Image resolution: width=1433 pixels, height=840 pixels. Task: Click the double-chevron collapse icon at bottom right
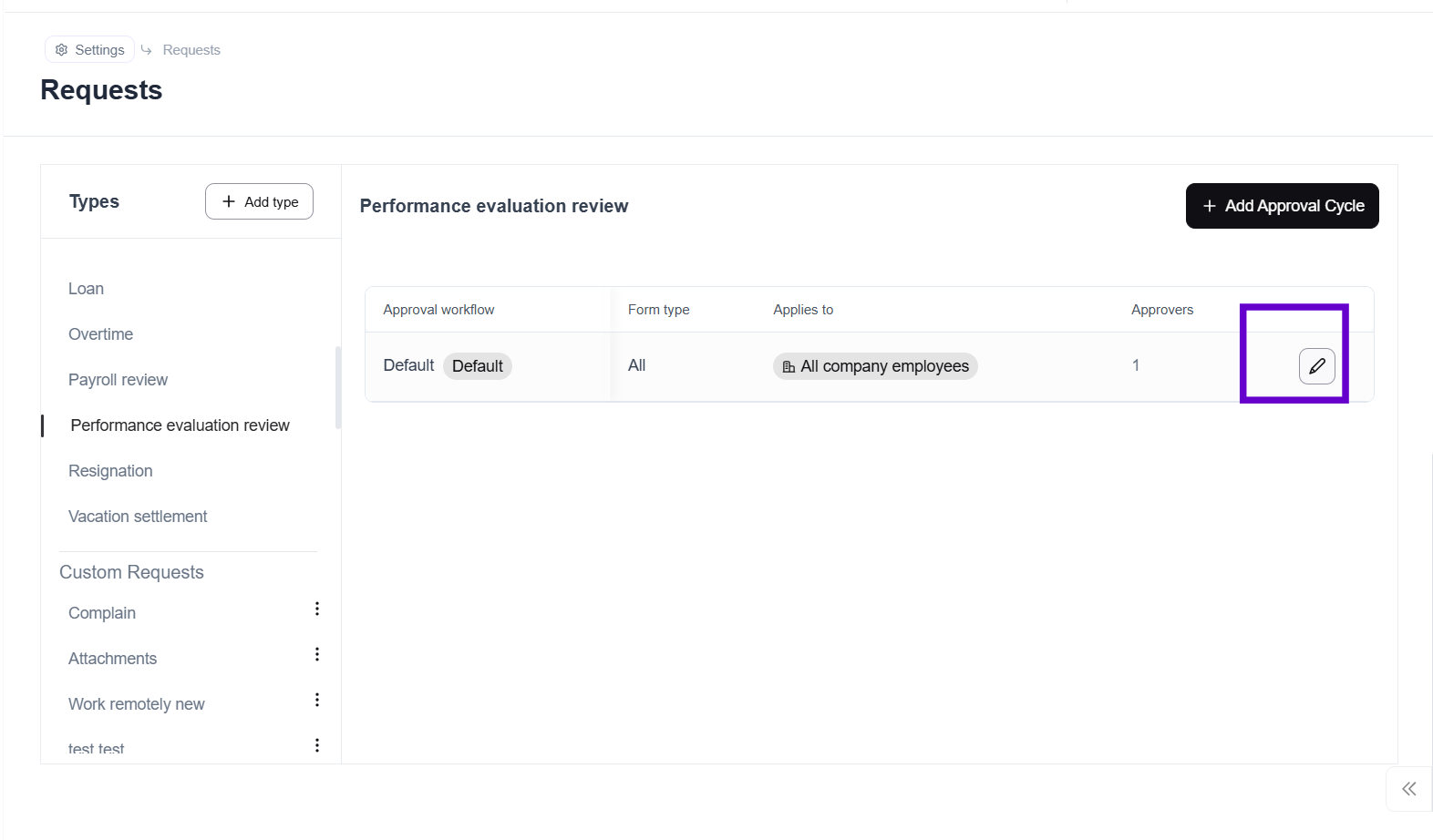coord(1408,789)
